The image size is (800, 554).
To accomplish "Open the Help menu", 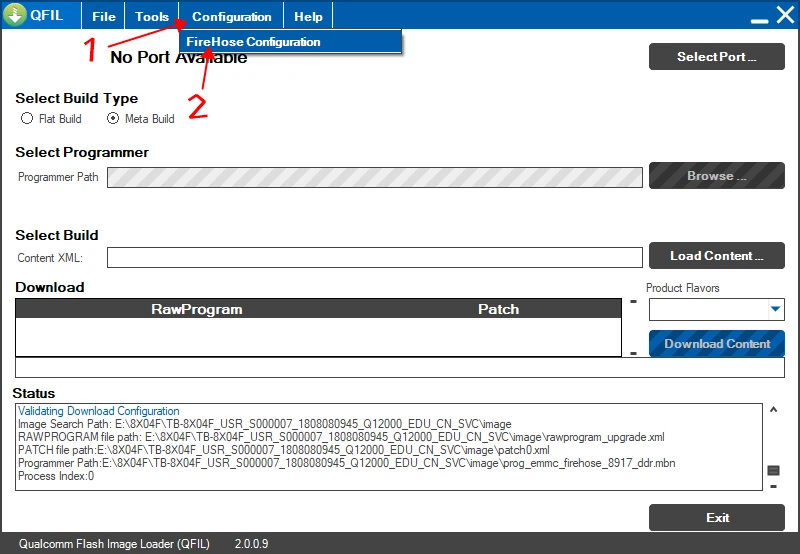I will tap(308, 16).
